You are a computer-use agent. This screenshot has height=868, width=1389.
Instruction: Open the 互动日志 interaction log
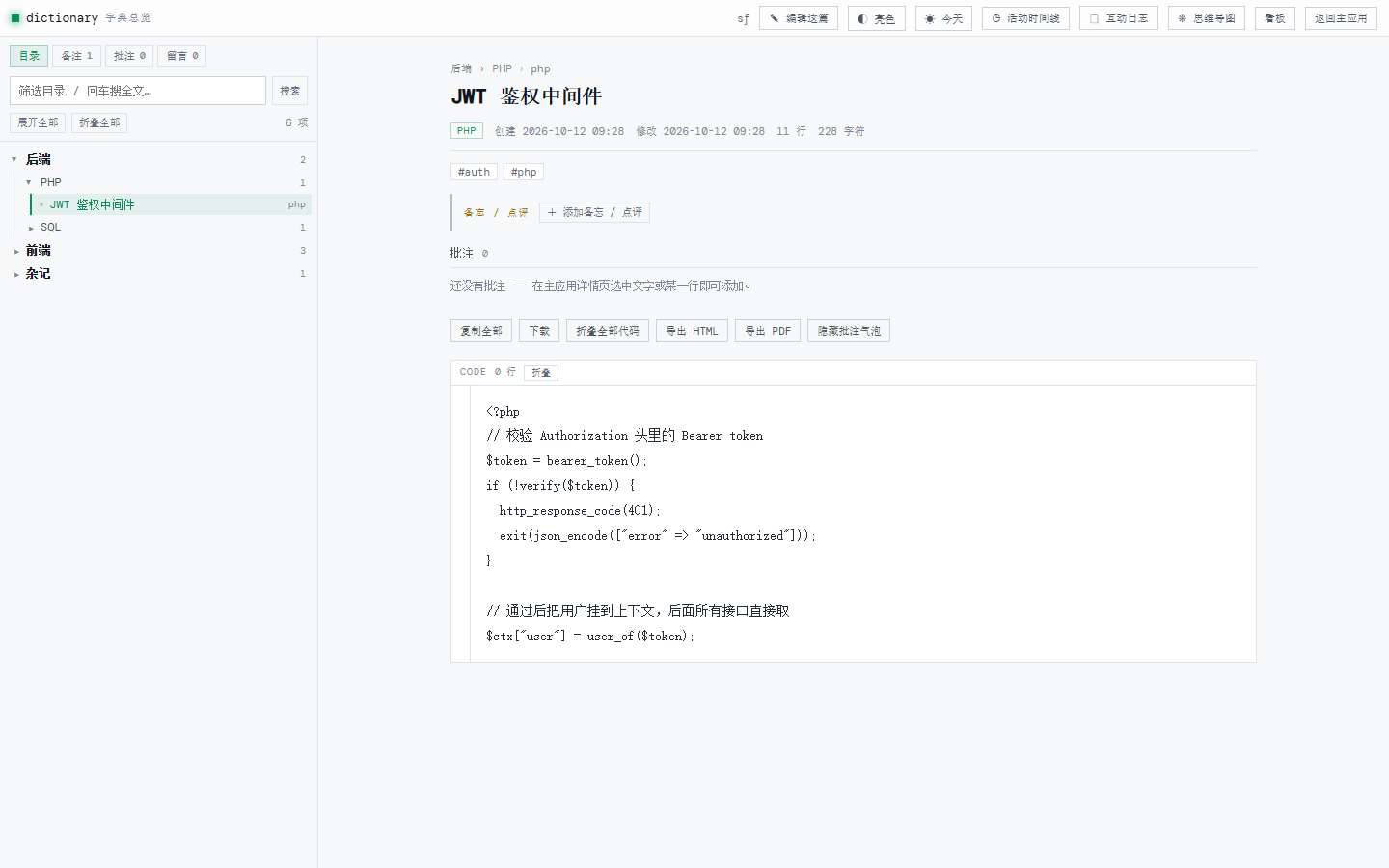pyautogui.click(x=1119, y=18)
